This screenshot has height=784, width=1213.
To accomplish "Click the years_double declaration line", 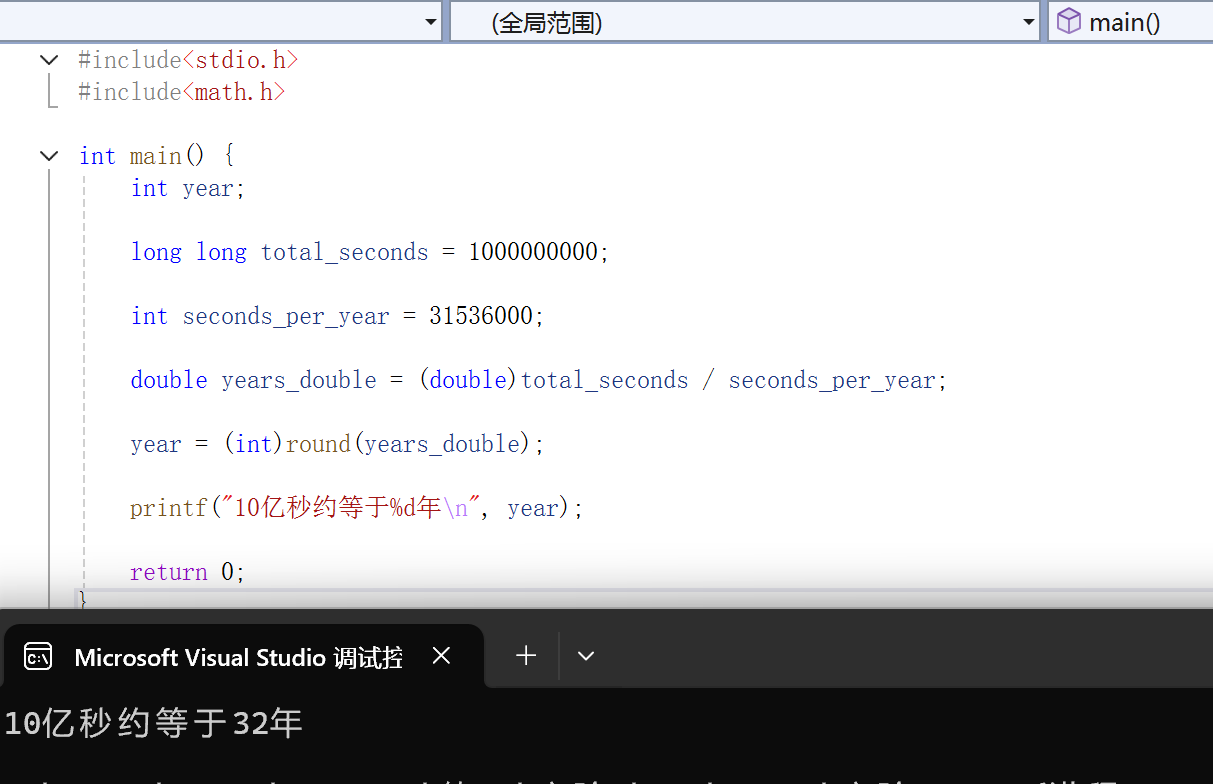I will pyautogui.click(x=539, y=380).
